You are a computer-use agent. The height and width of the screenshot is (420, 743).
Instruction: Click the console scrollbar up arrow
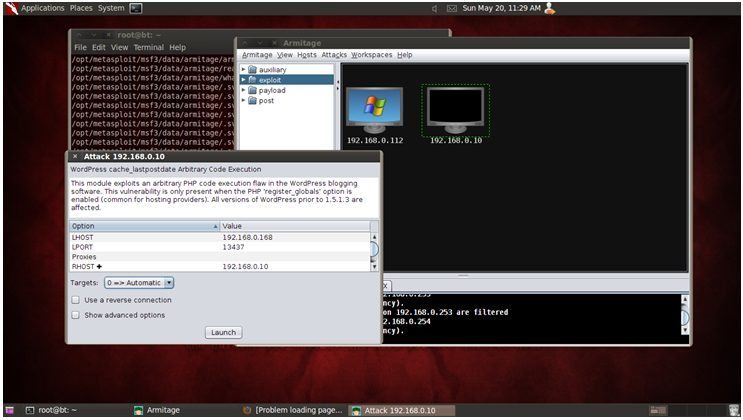coord(684,299)
